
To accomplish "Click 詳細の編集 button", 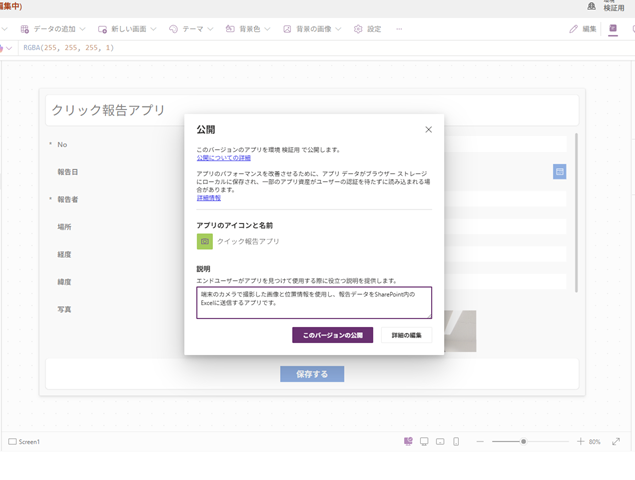I will (x=406, y=335).
